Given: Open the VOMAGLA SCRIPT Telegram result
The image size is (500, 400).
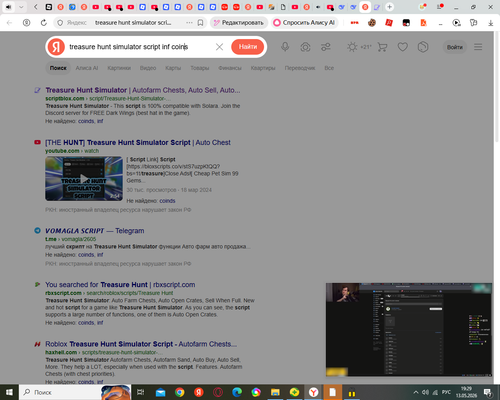Looking at the screenshot, I should (x=95, y=231).
